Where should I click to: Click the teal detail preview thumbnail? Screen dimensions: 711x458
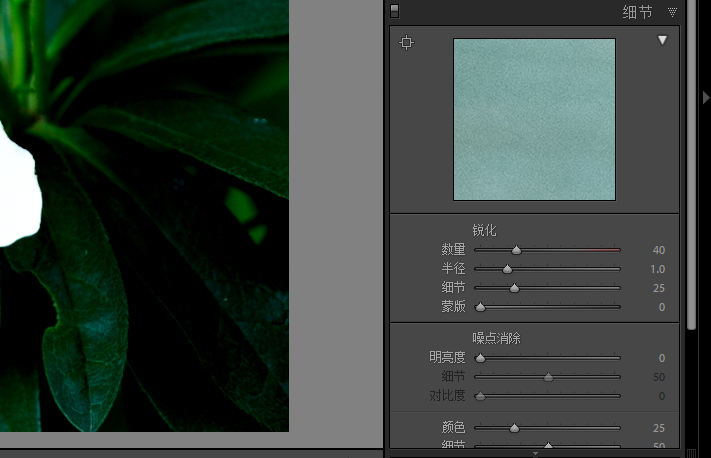[x=534, y=119]
